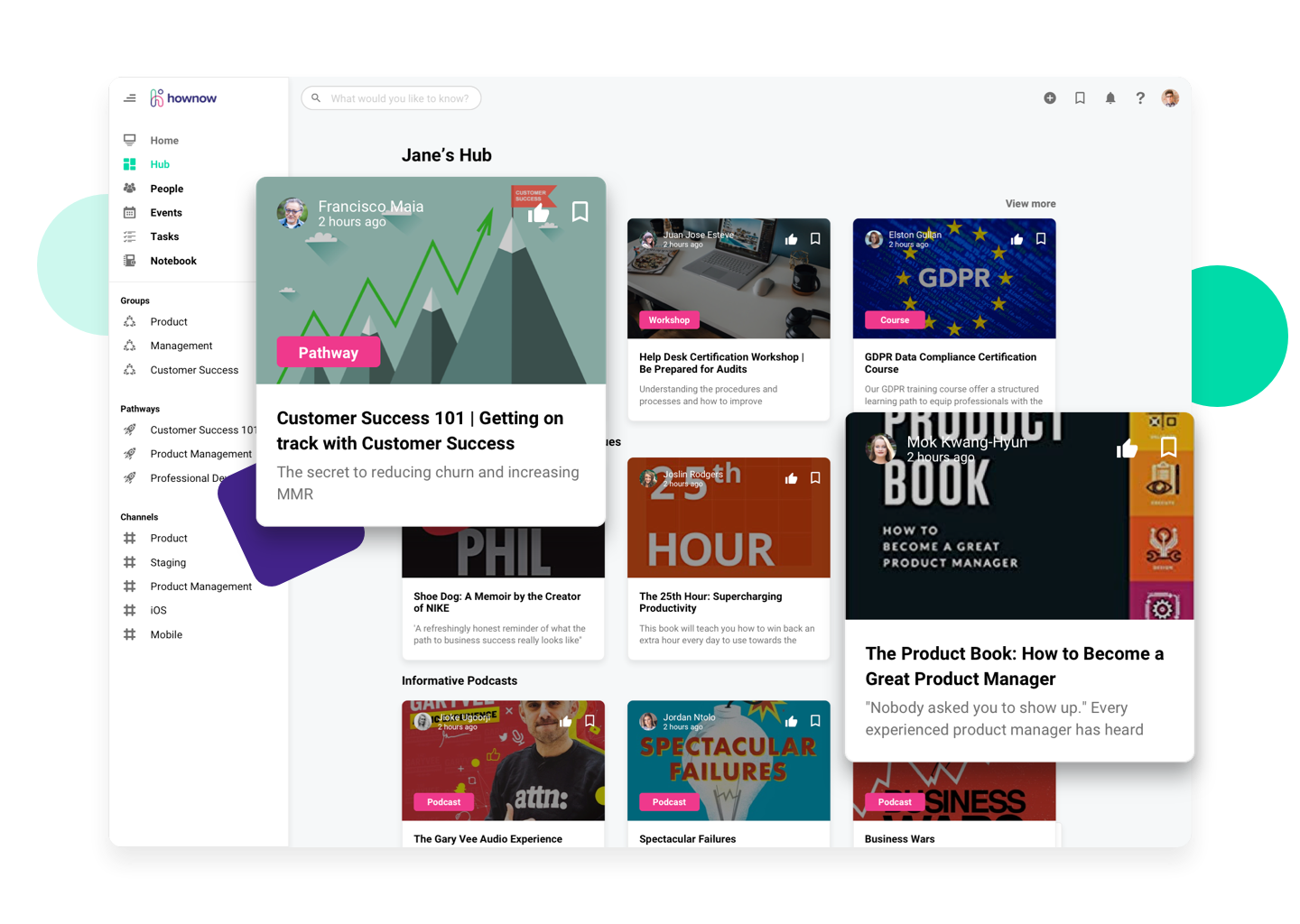Collapse the sidebar with the hamburger icon
This screenshot has height=924, width=1300.
click(x=129, y=98)
